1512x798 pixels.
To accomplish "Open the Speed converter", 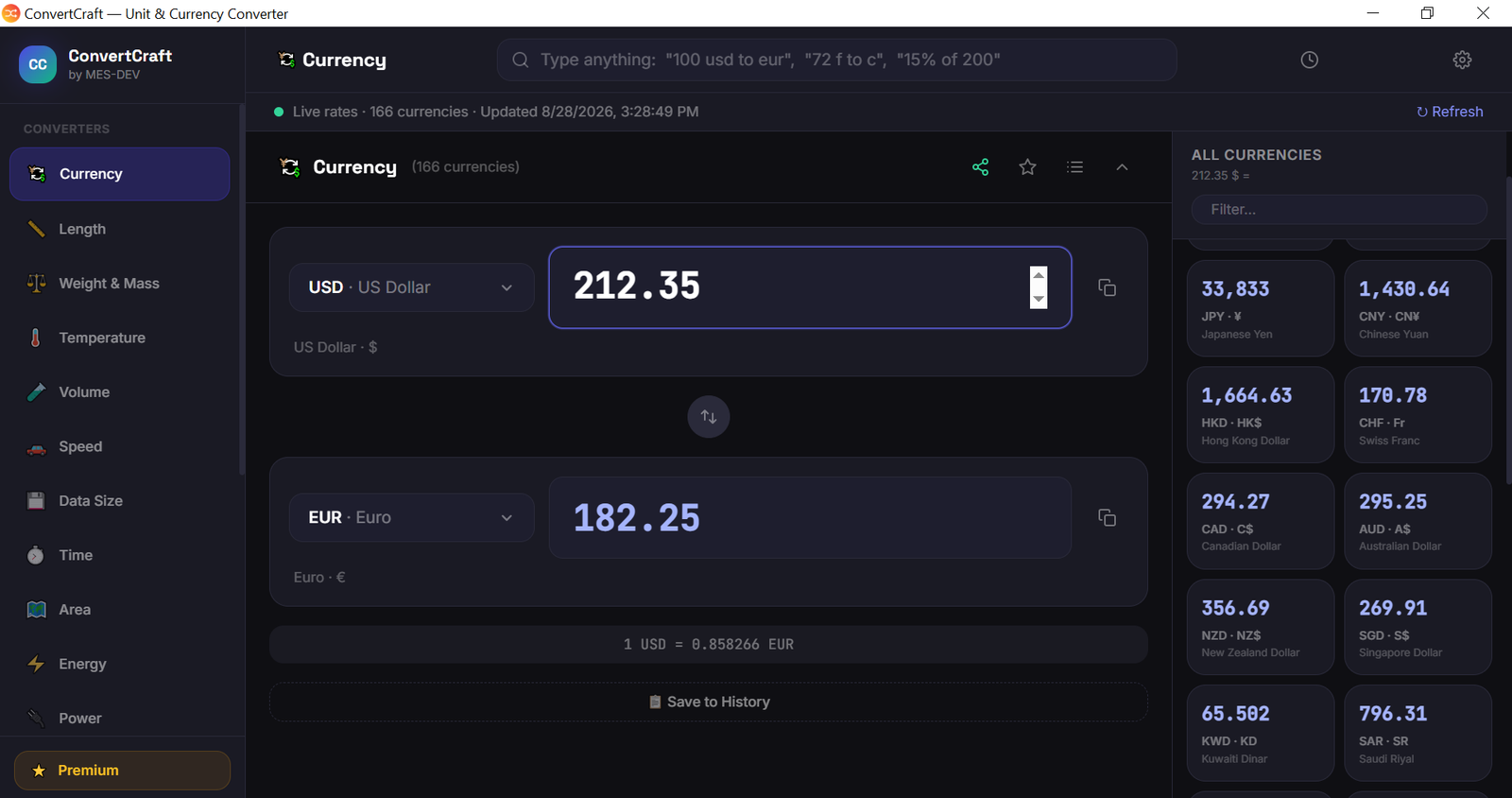I will tap(120, 446).
